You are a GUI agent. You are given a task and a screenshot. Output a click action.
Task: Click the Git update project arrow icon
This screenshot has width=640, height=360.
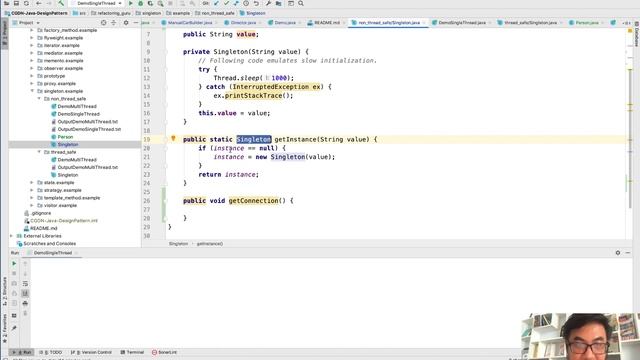(216, 3)
